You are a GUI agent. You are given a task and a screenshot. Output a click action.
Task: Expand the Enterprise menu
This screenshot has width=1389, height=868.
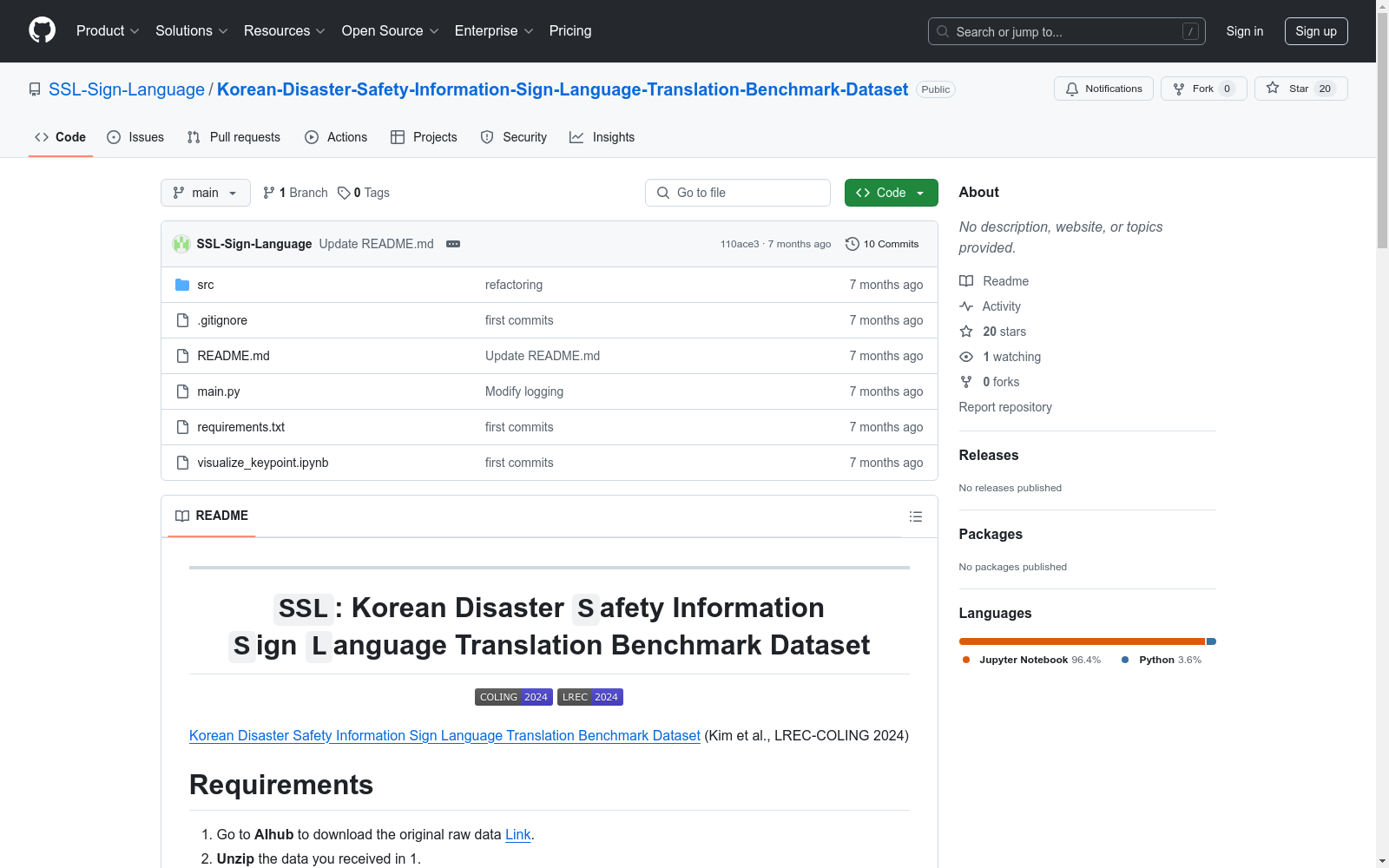coord(494,31)
